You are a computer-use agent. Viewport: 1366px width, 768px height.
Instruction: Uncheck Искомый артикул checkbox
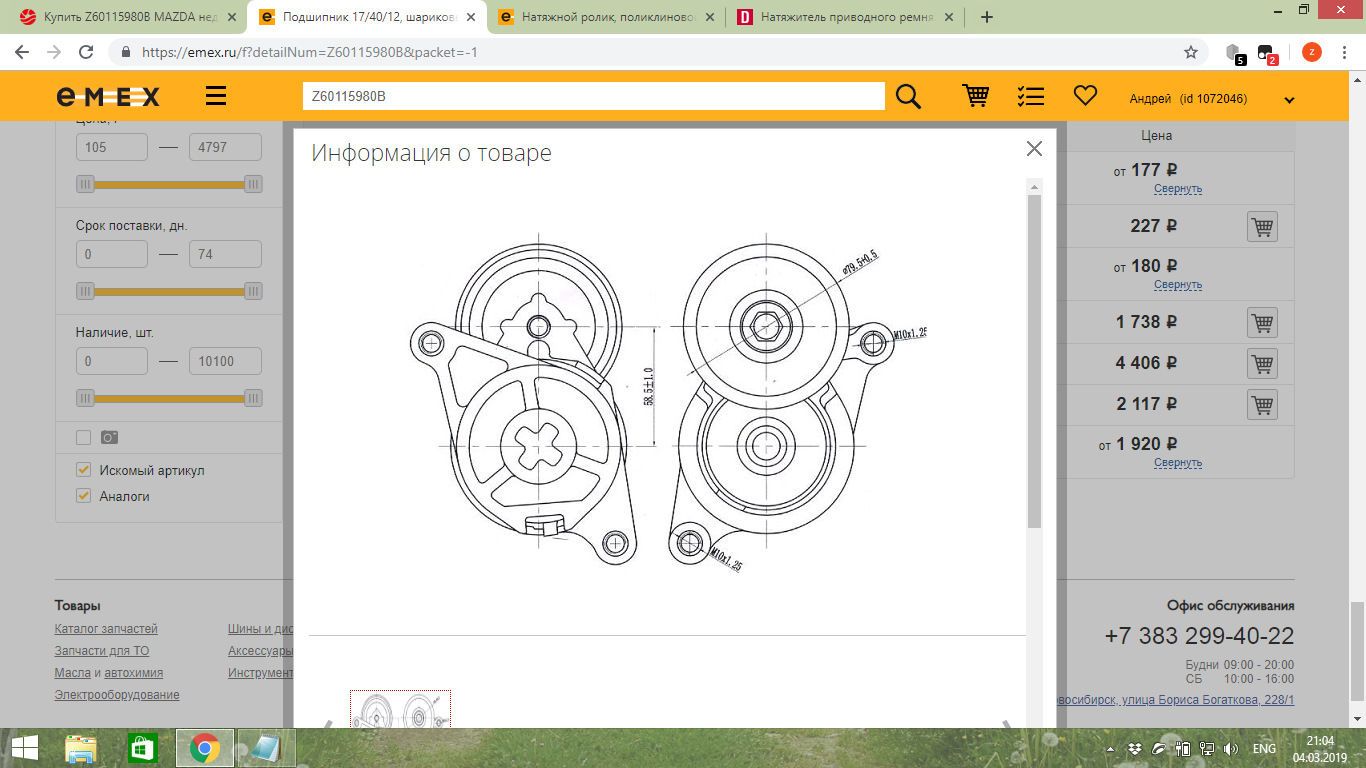click(83, 470)
